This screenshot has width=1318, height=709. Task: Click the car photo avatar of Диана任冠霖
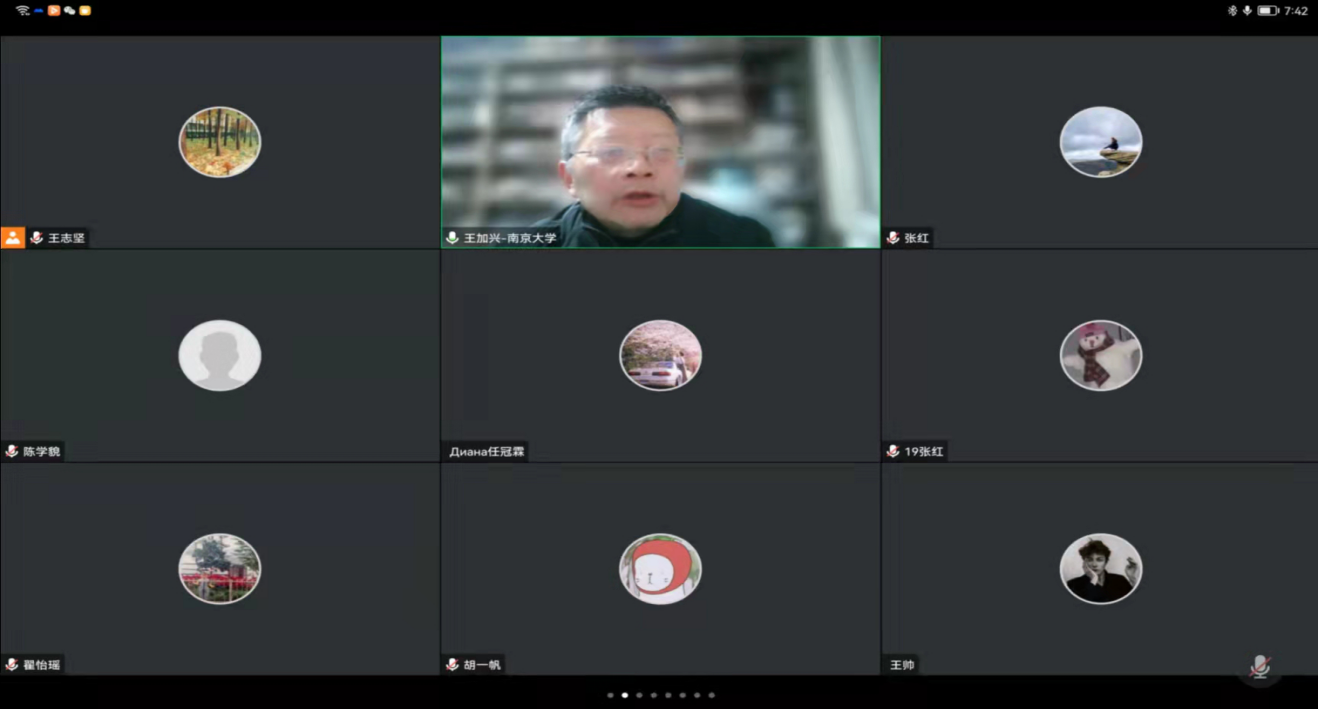click(x=660, y=355)
